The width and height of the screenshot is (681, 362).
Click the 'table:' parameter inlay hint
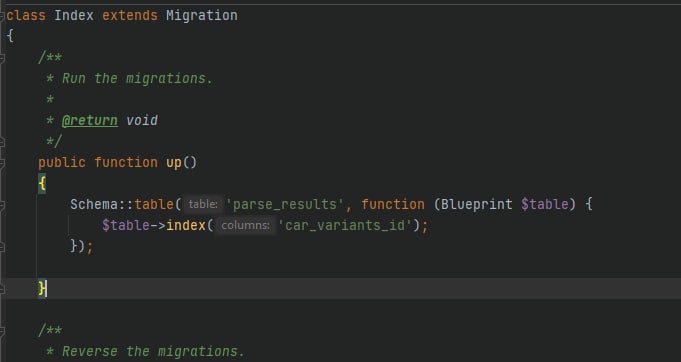203,204
